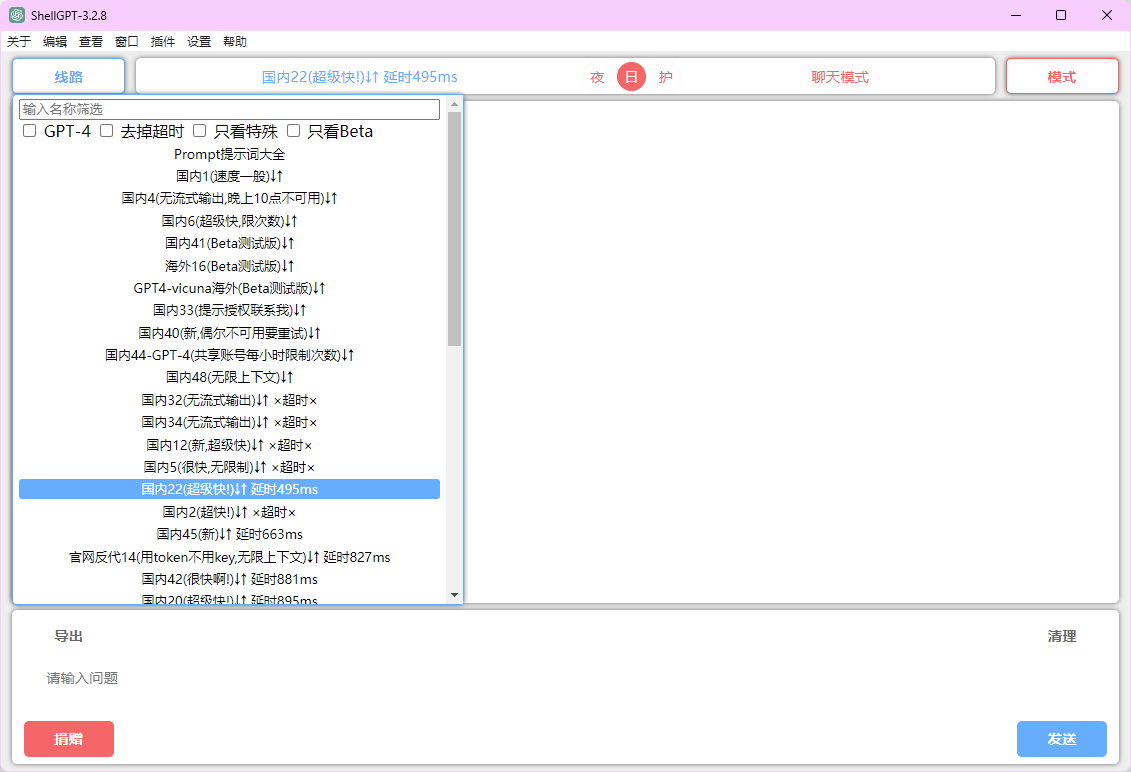Click the red 捐赠 donate button
This screenshot has height=772, width=1131.
[x=69, y=739]
